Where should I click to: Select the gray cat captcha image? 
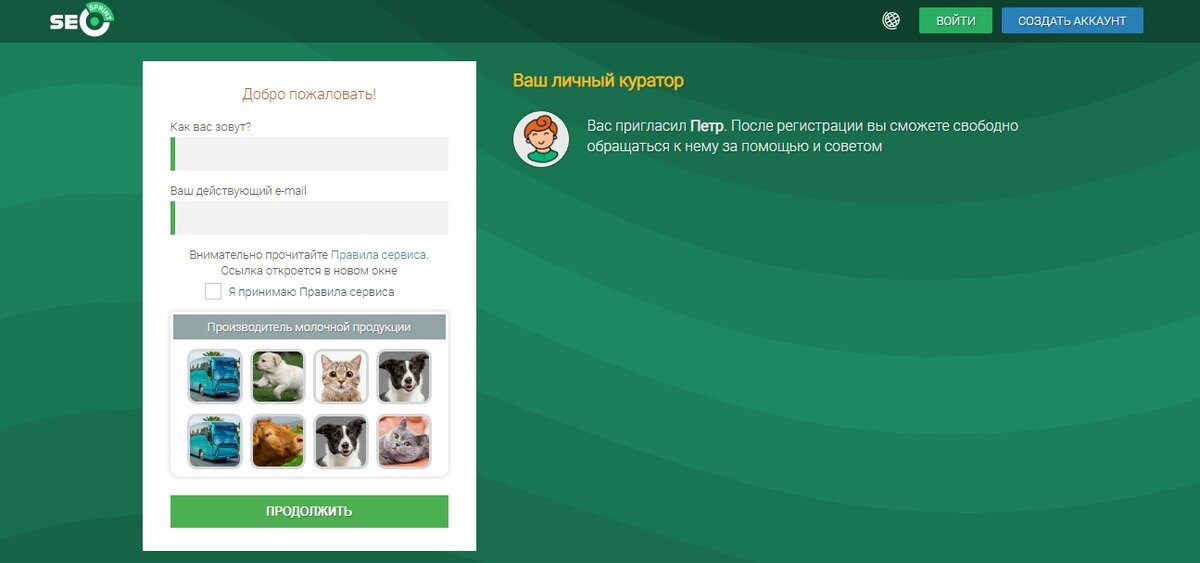404,441
